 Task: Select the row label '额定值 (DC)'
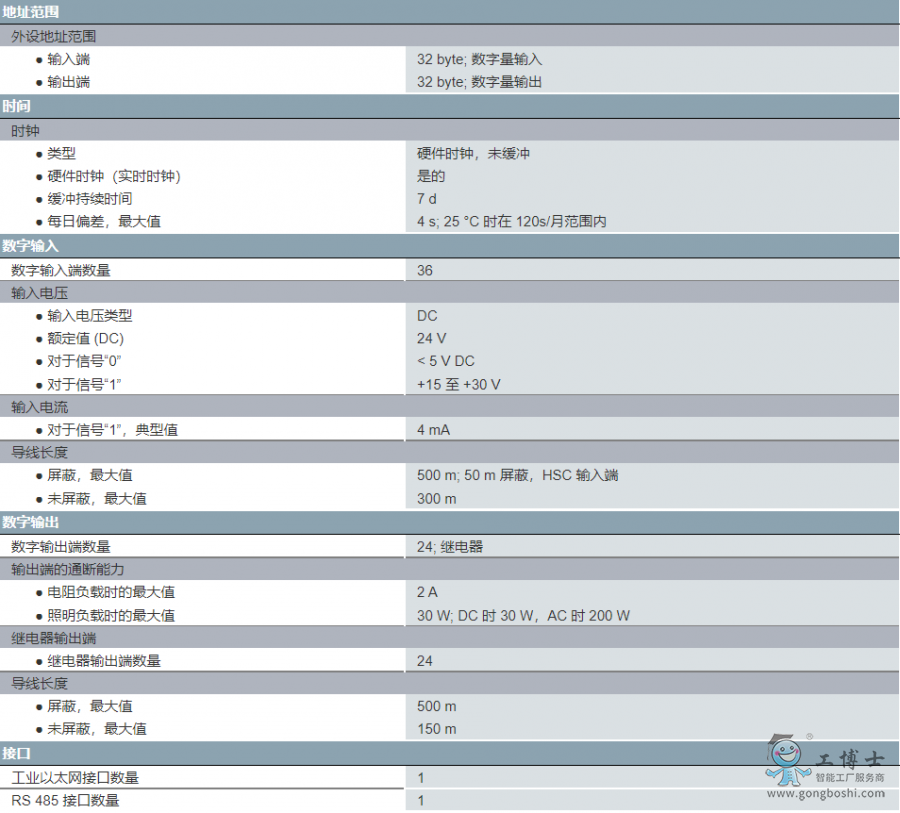86,339
